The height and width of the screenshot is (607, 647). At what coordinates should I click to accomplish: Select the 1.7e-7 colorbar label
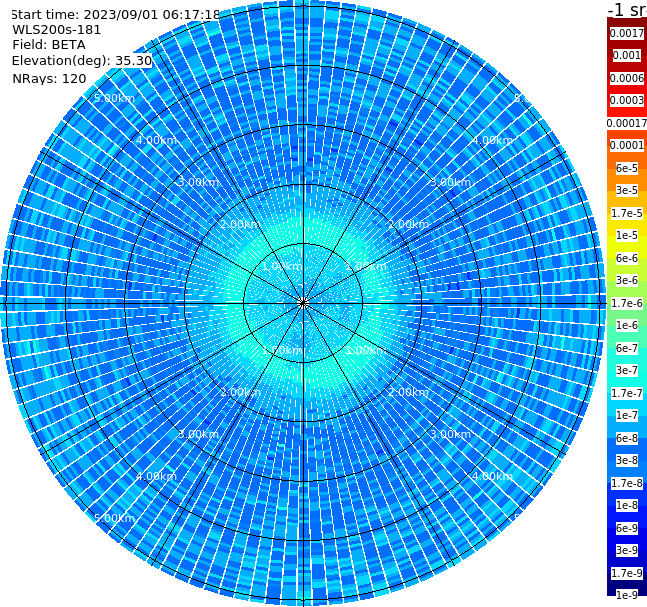point(627,393)
